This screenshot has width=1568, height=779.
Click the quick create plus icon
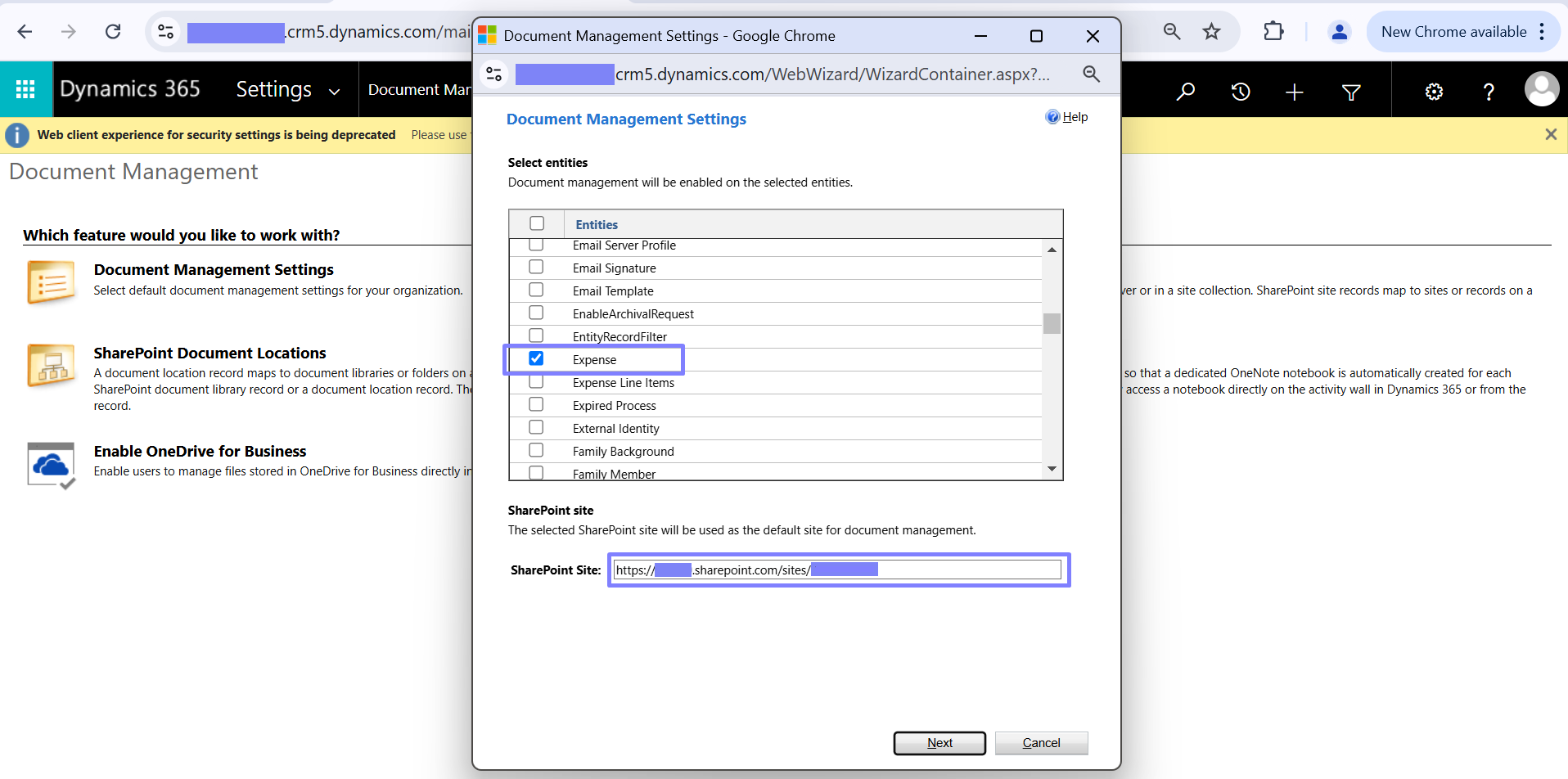pyautogui.click(x=1295, y=92)
